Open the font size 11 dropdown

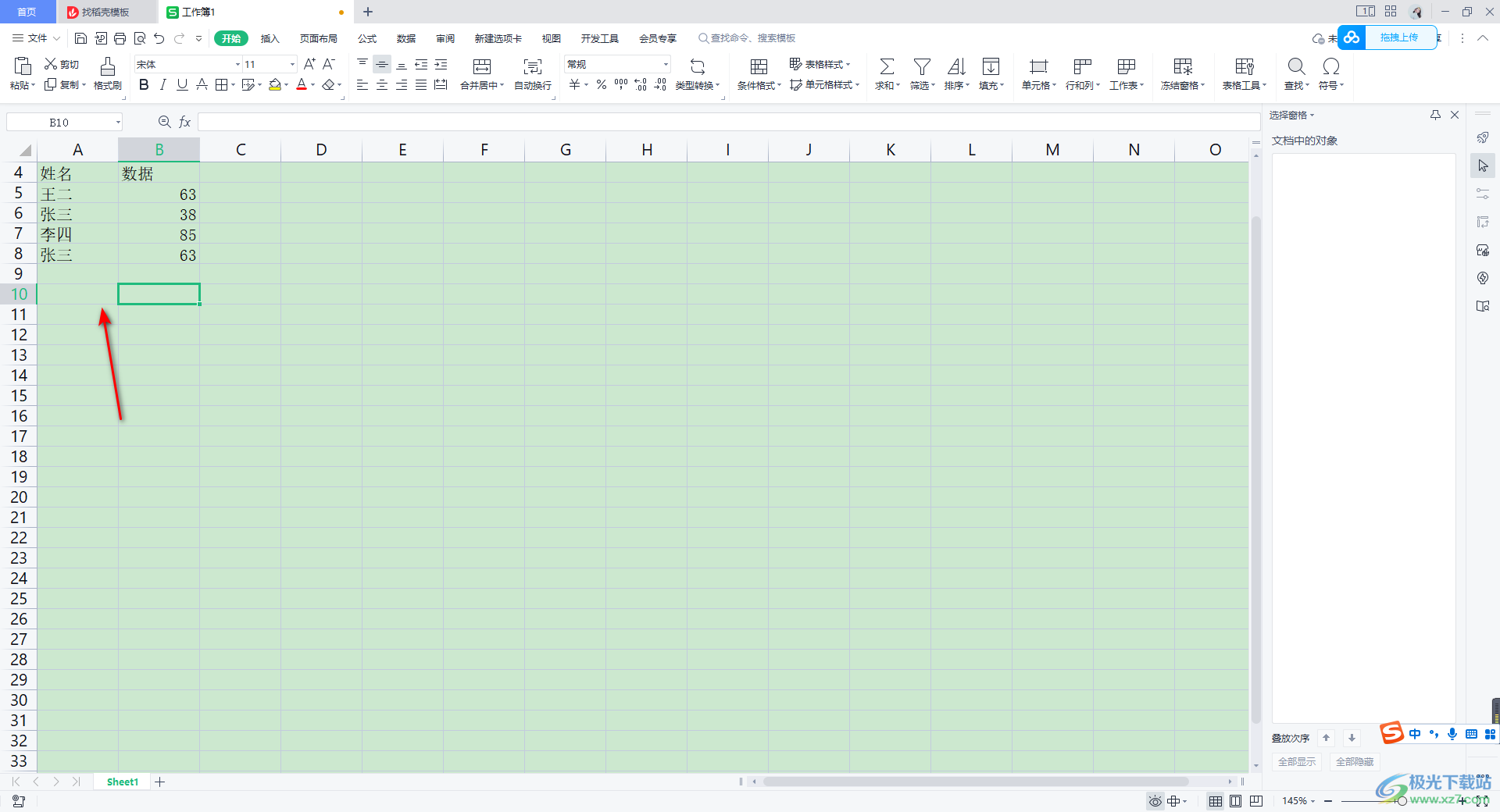[292, 64]
